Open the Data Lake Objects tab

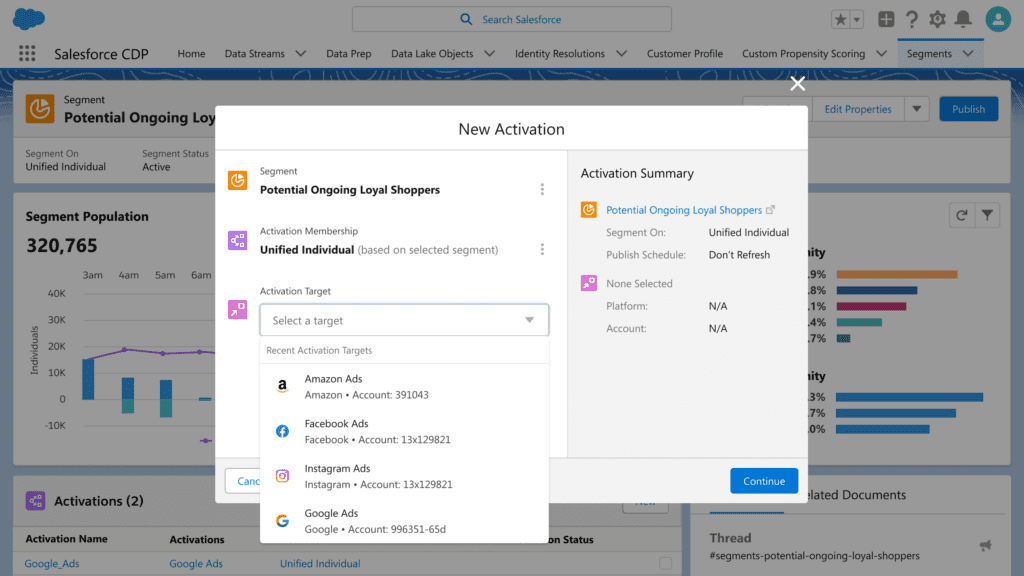point(432,54)
